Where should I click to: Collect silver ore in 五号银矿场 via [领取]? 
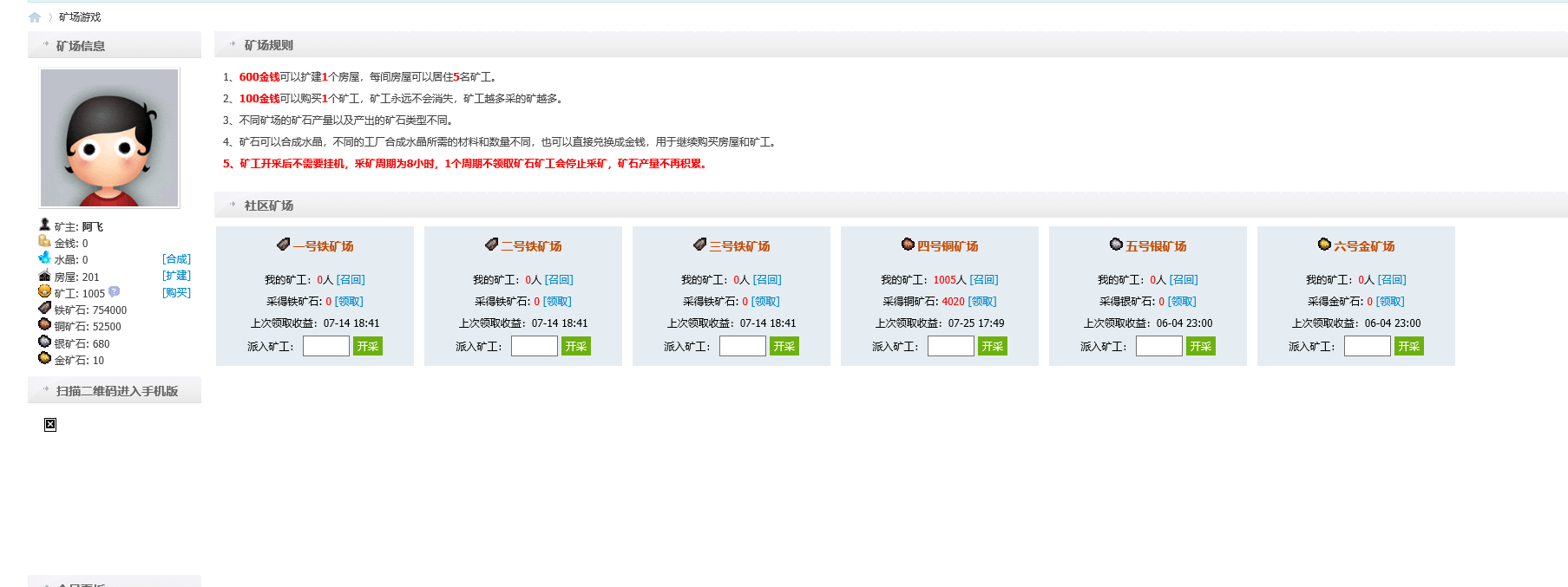point(1182,302)
